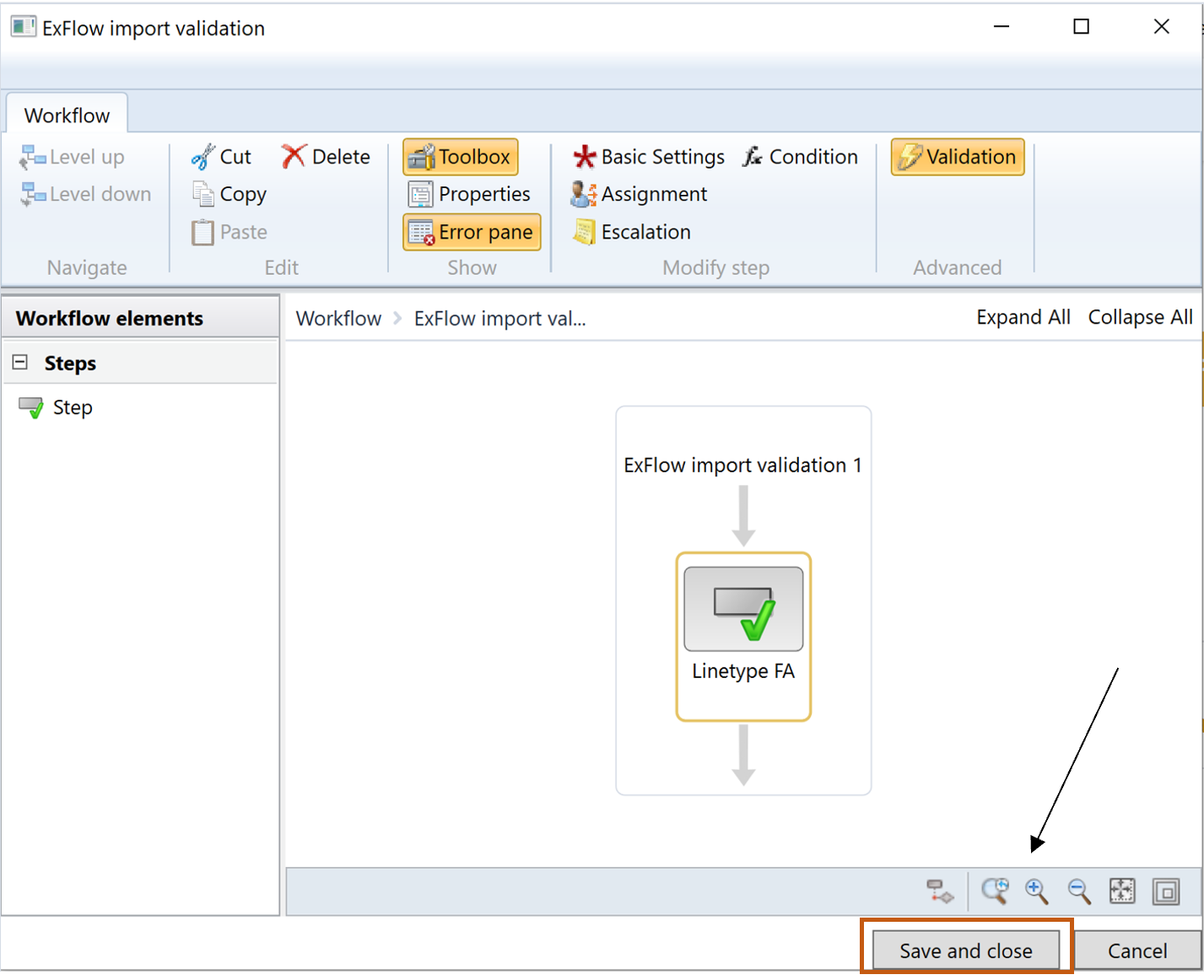
Task: Open Basic Settings for the step
Action: coord(648,157)
